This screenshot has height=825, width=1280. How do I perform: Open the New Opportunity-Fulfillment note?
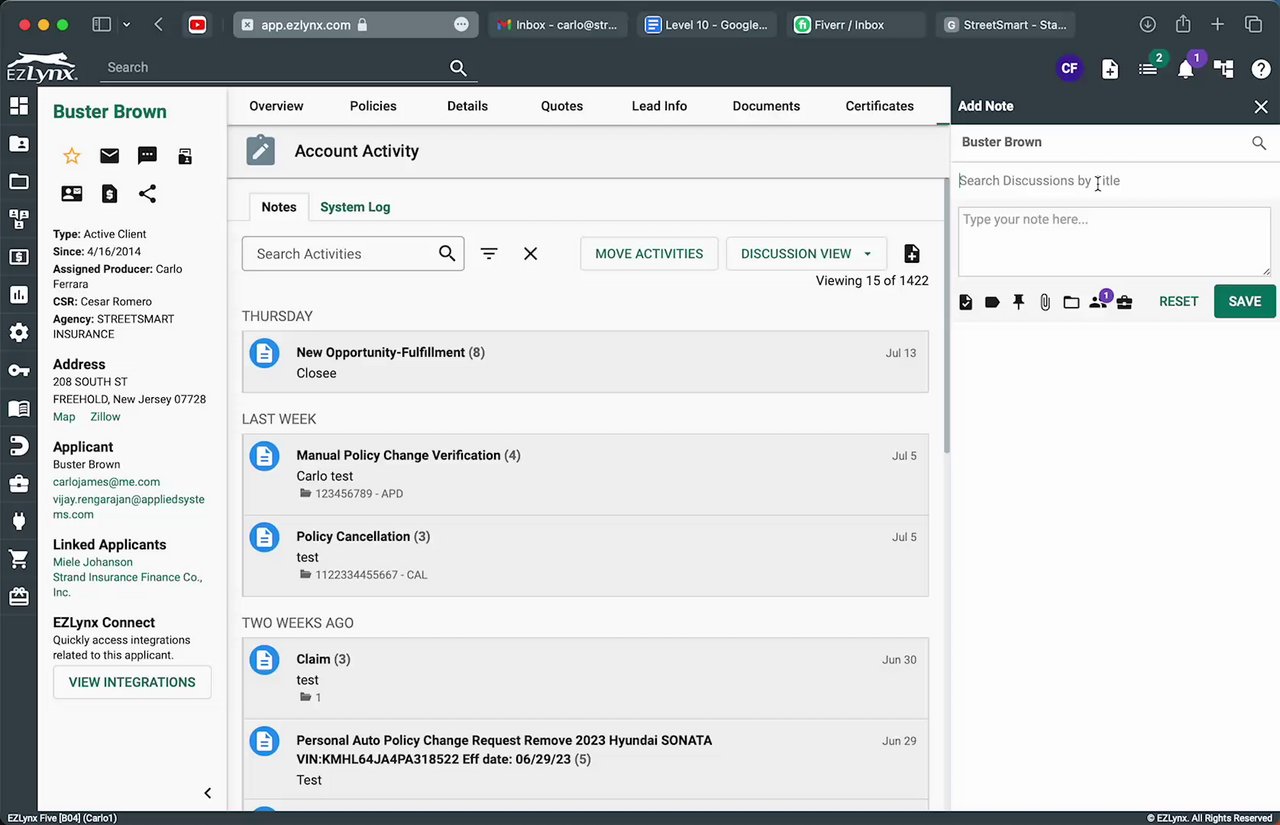[x=585, y=362]
